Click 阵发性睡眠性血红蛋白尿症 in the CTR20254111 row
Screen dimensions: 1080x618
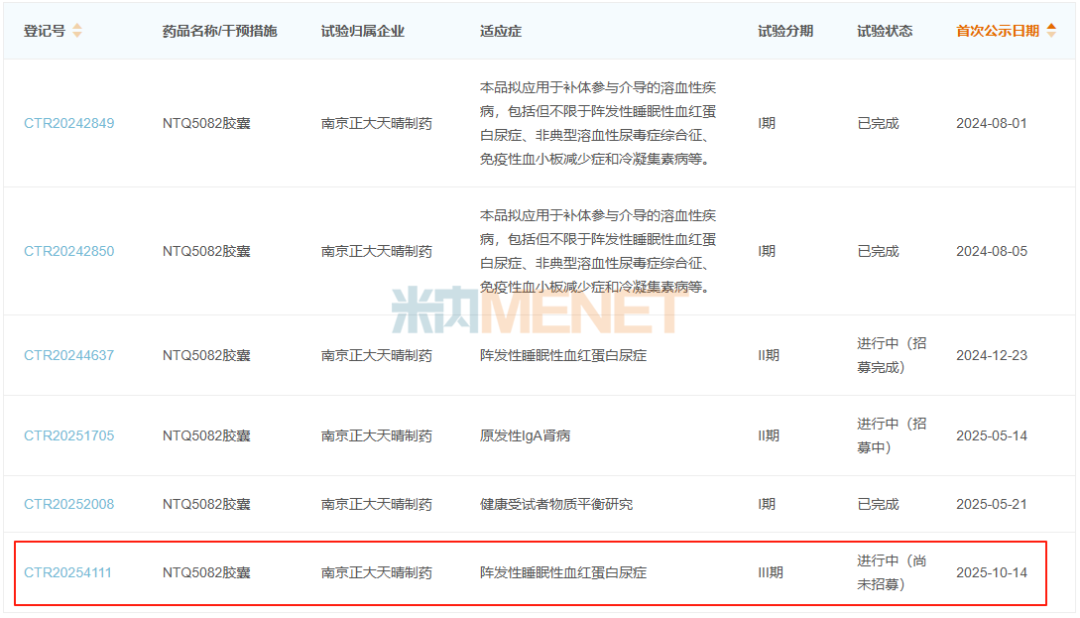point(563,573)
